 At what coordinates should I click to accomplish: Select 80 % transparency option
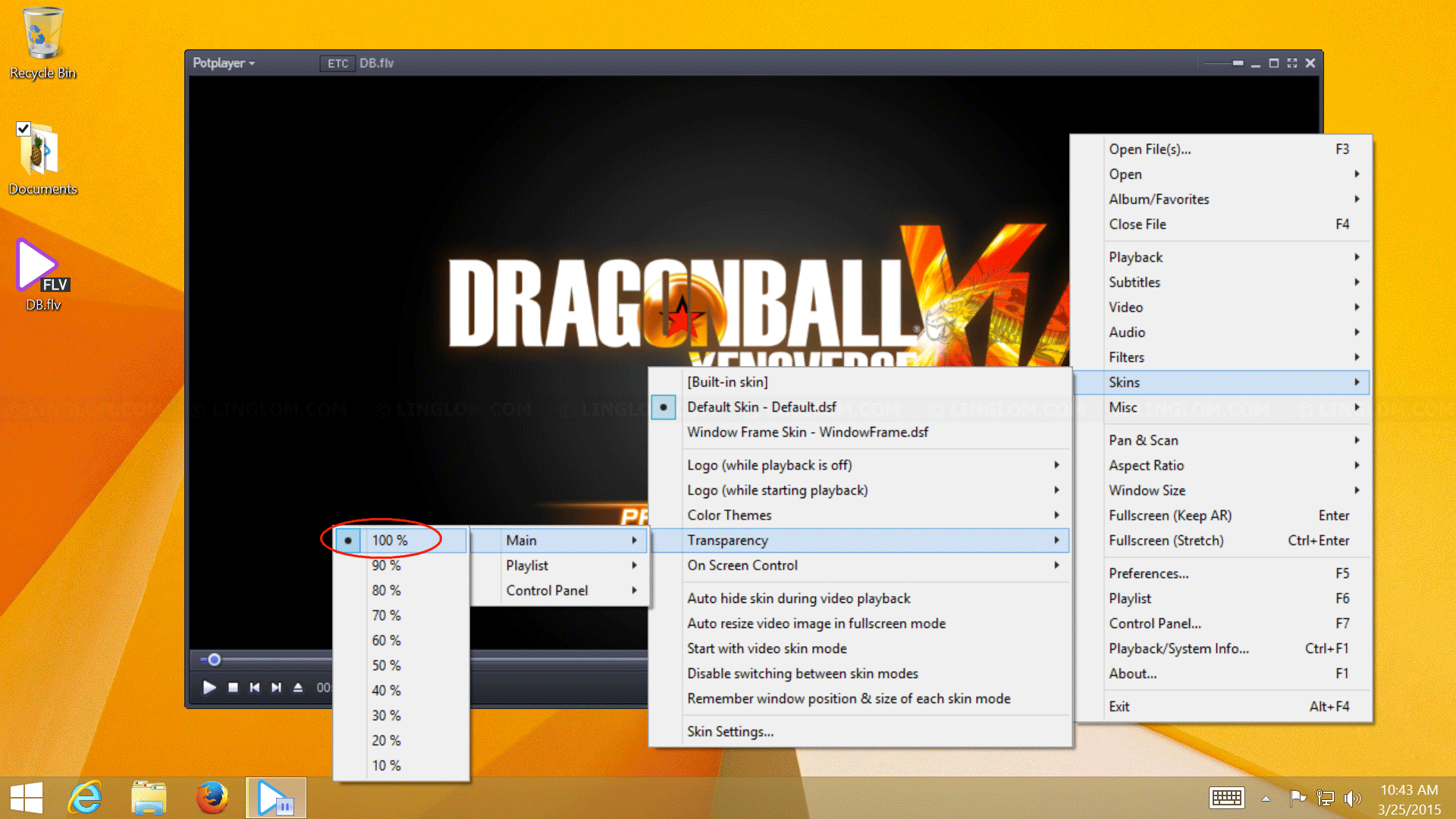400,591
